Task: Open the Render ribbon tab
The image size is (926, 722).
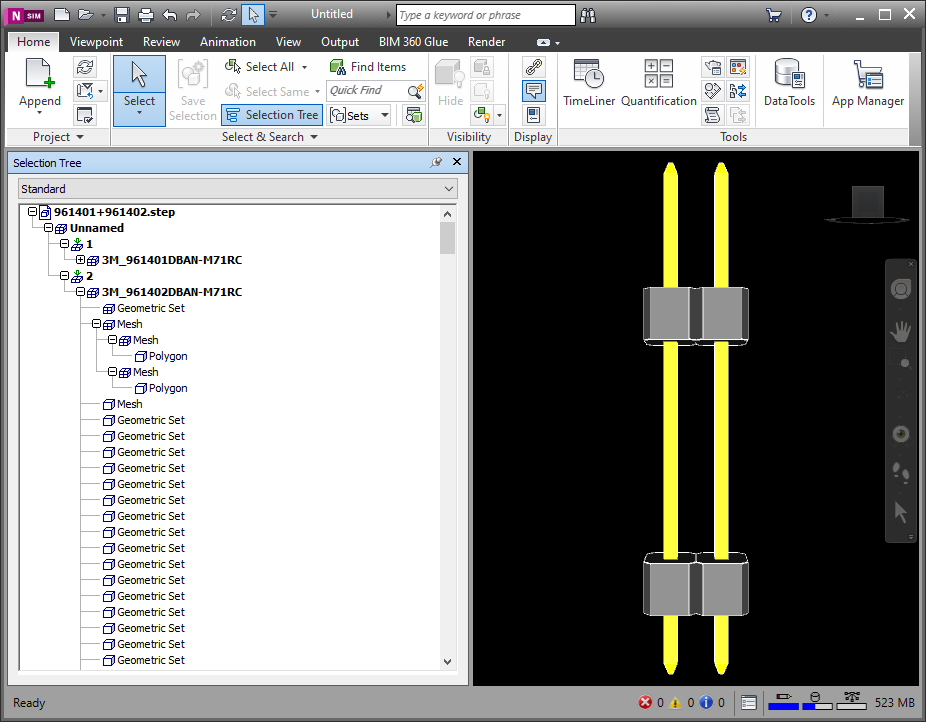Action: point(486,42)
